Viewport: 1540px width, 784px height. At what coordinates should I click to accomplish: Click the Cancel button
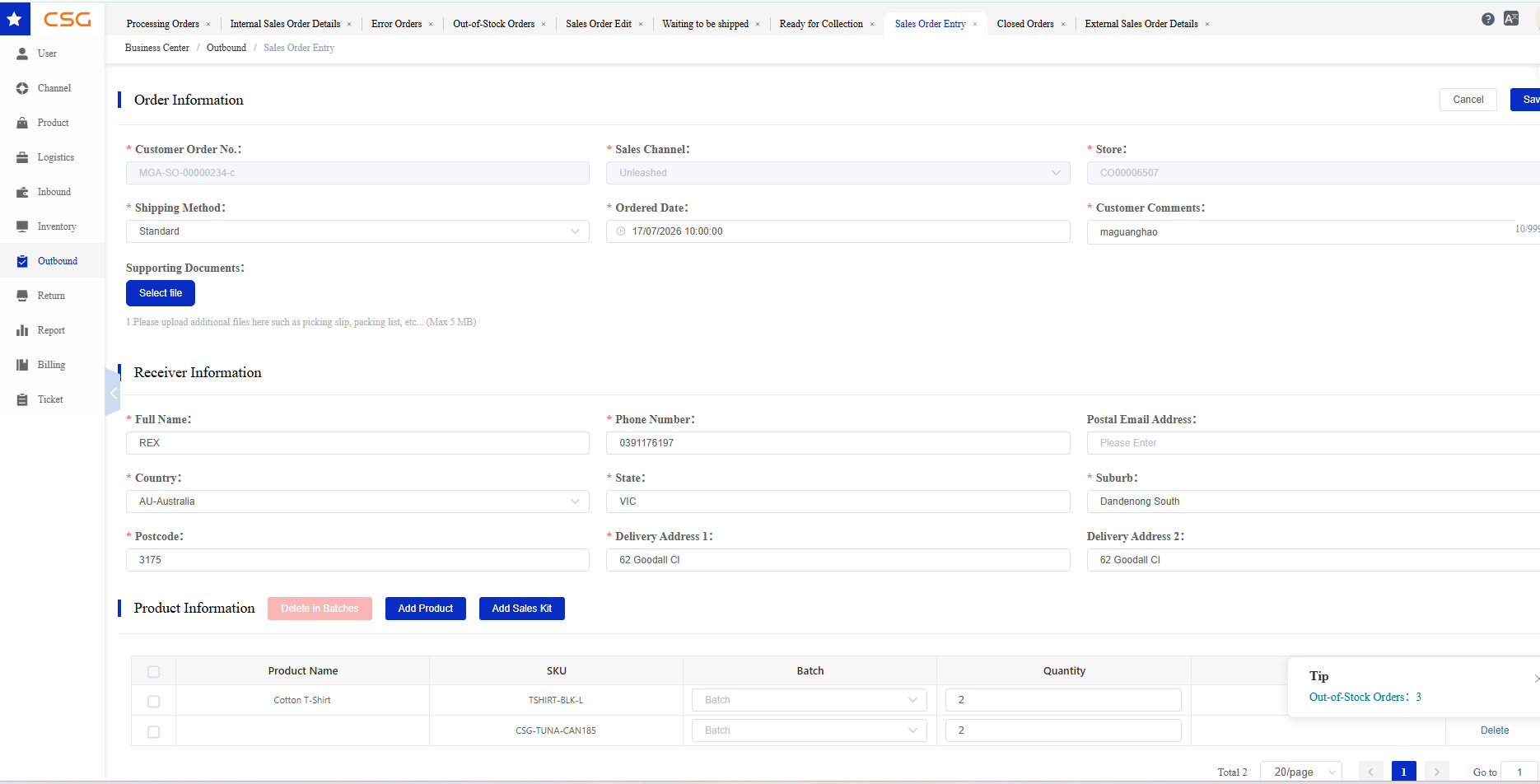click(1468, 100)
